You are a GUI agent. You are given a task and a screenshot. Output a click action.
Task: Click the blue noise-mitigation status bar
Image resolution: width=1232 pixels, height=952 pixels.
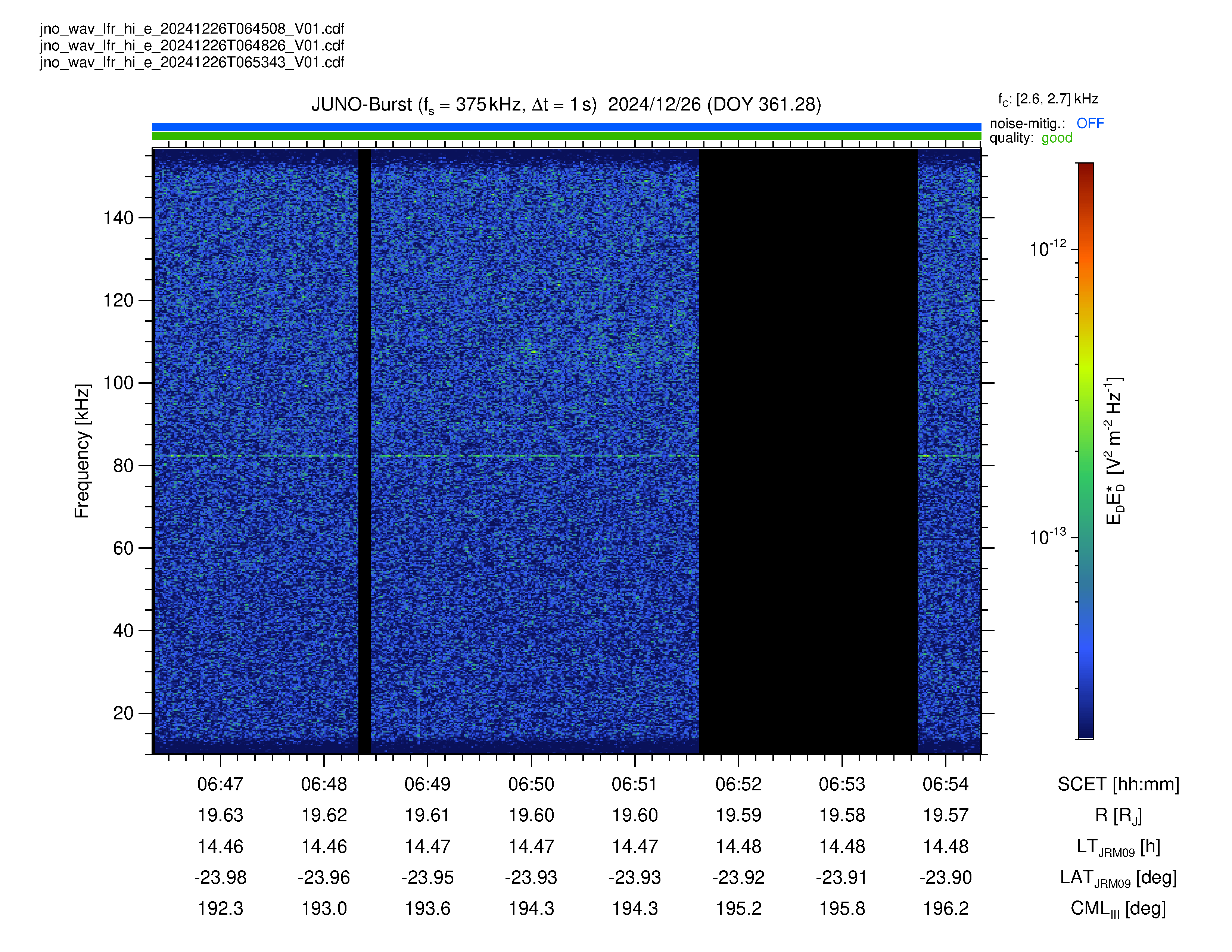point(566,127)
